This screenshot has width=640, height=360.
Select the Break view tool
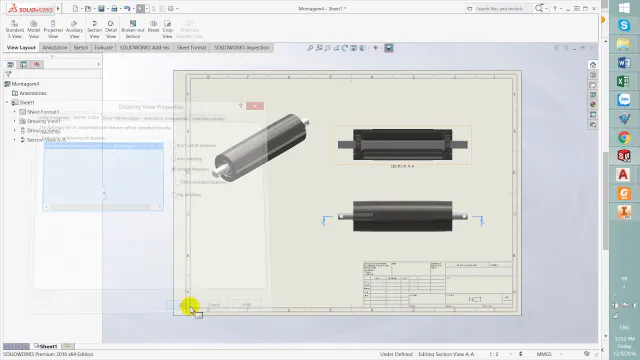(153, 27)
